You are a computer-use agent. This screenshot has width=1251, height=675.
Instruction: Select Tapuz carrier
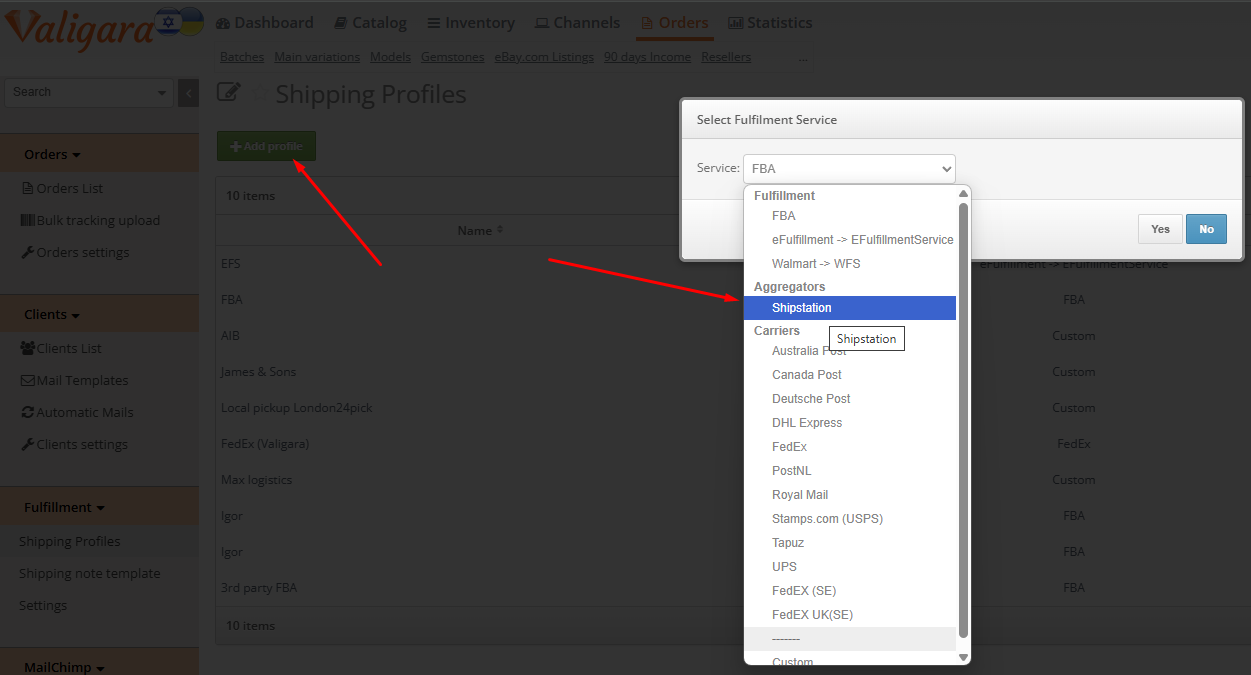(850, 543)
